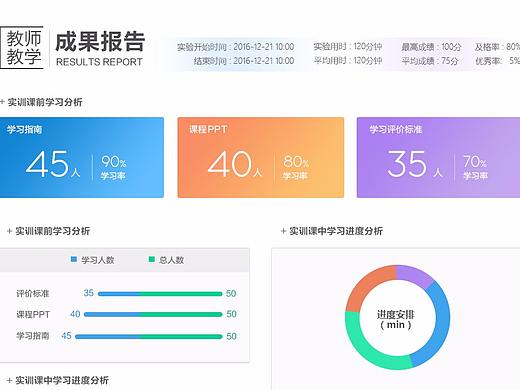
Task: Click 结束时间 2016-12-21 10:00 text
Action: point(244,61)
